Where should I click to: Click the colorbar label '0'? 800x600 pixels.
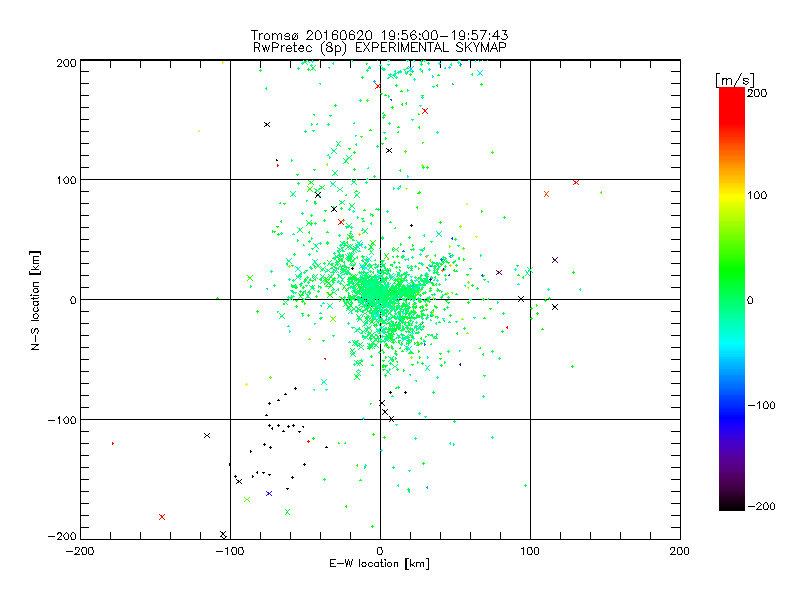coord(750,300)
